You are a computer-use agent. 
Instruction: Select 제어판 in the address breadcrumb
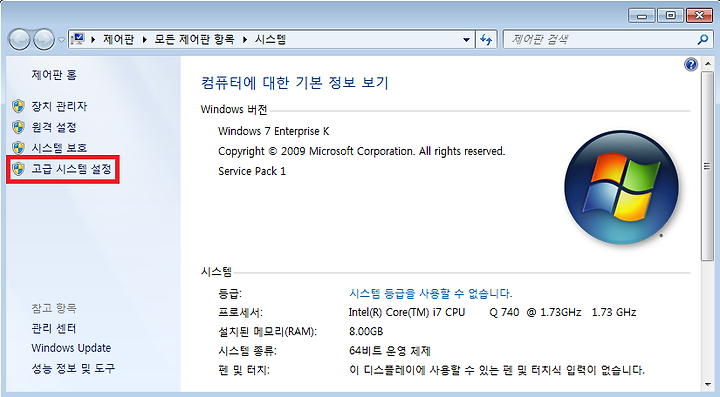click(118, 39)
